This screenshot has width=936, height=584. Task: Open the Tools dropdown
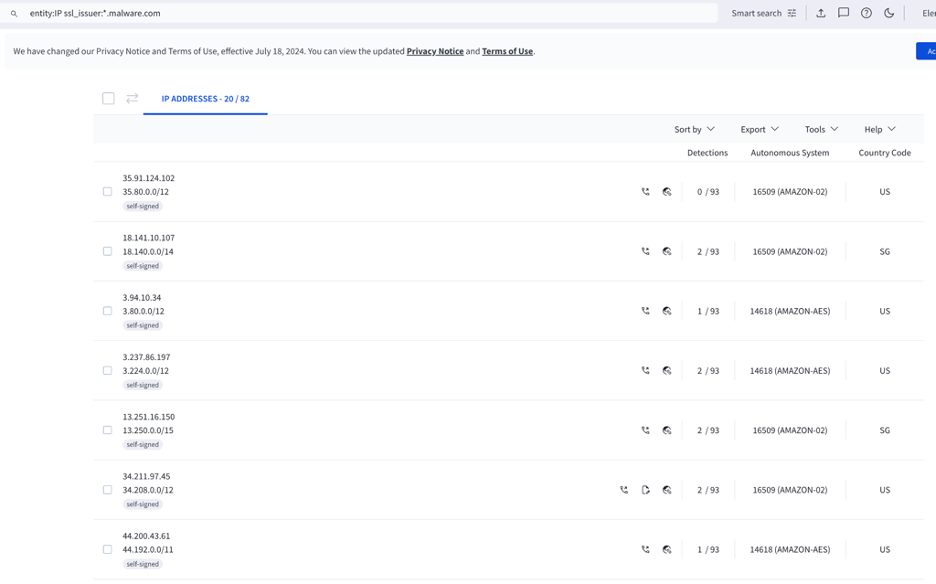click(821, 129)
